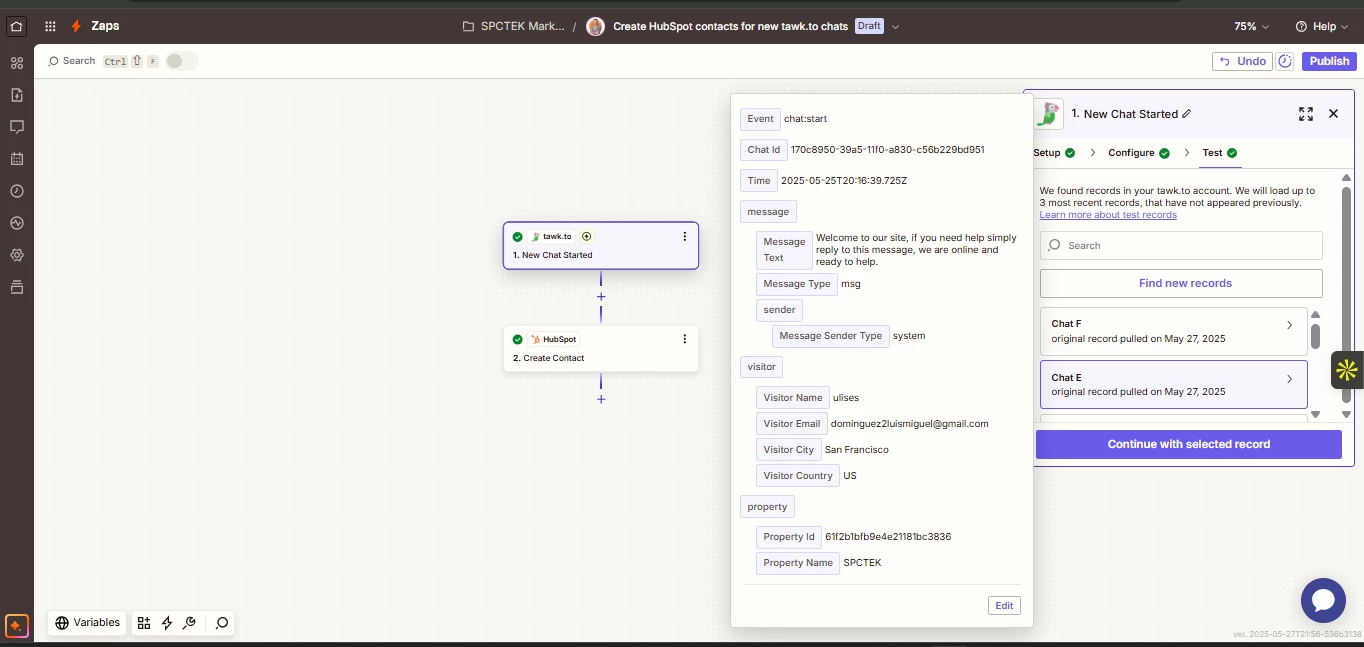Expand the Chat E record
The height and width of the screenshot is (647, 1364).
(x=1289, y=379)
